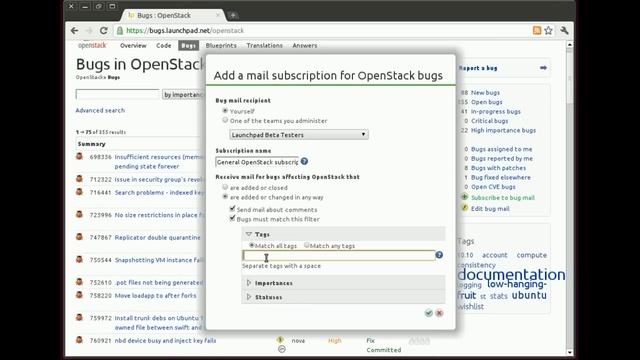
Task: Open the Translations tab
Action: pyautogui.click(x=264, y=45)
